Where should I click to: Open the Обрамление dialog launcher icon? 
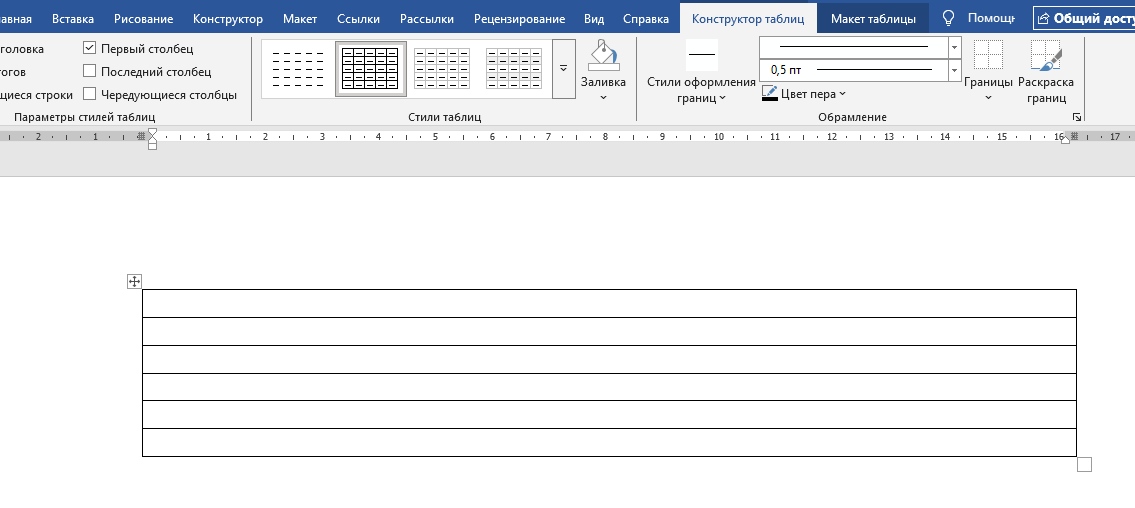coord(1077,117)
